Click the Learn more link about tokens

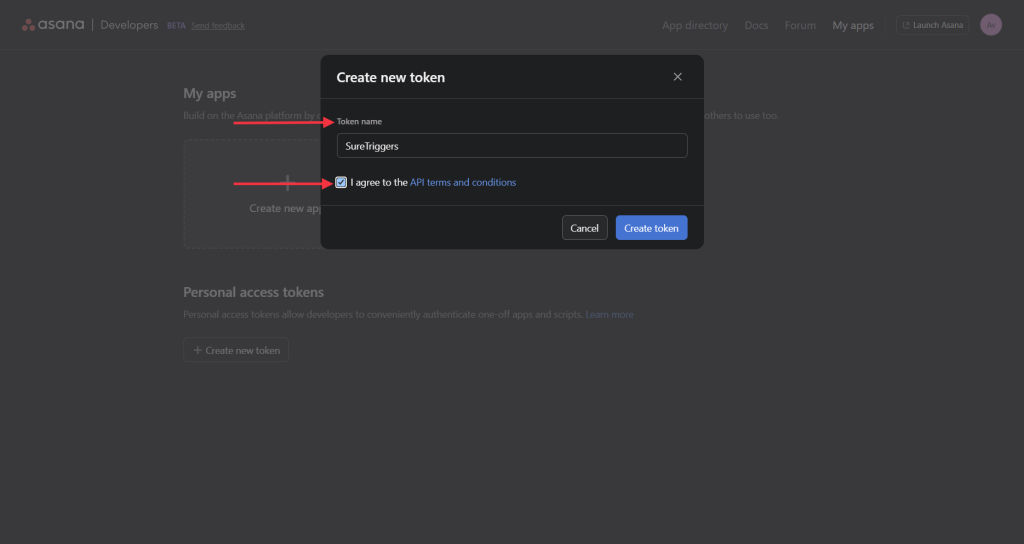[609, 314]
